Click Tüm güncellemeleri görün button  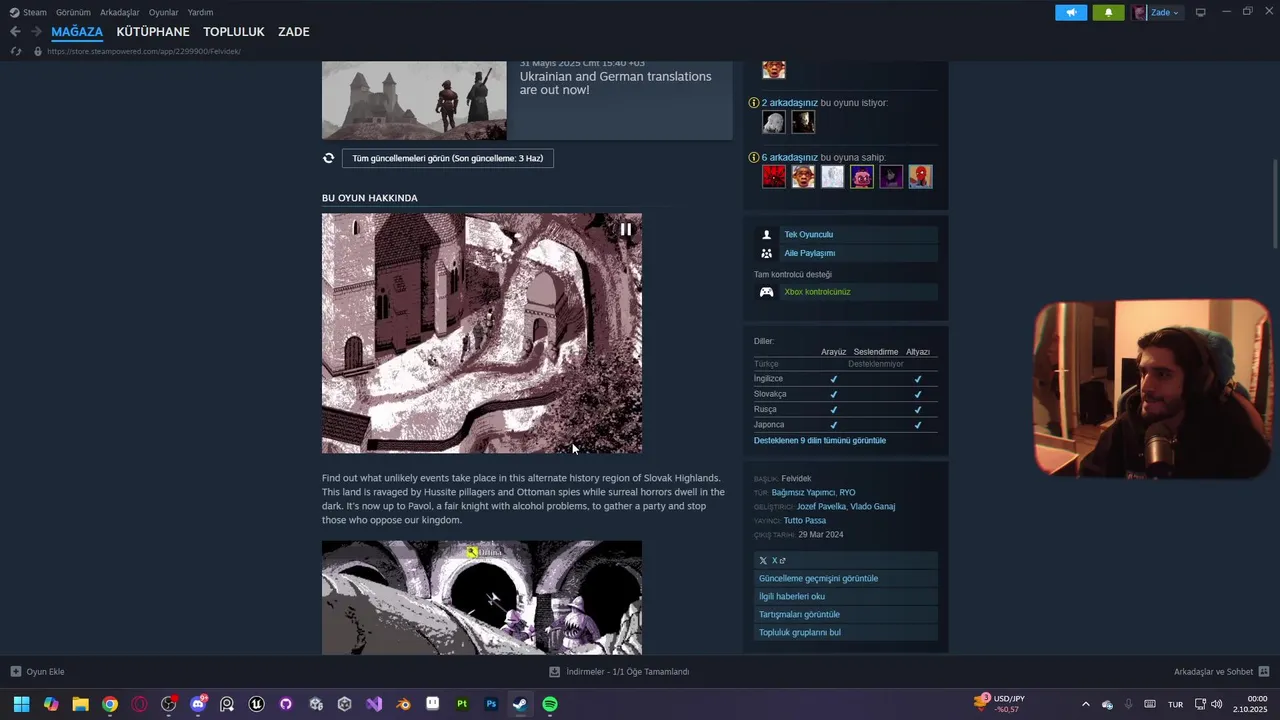448,158
